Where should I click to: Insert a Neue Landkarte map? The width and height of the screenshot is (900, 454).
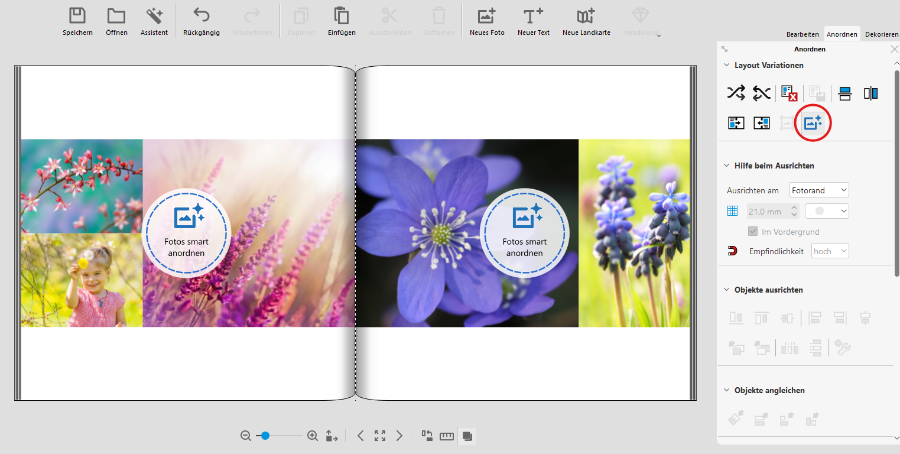(x=586, y=17)
